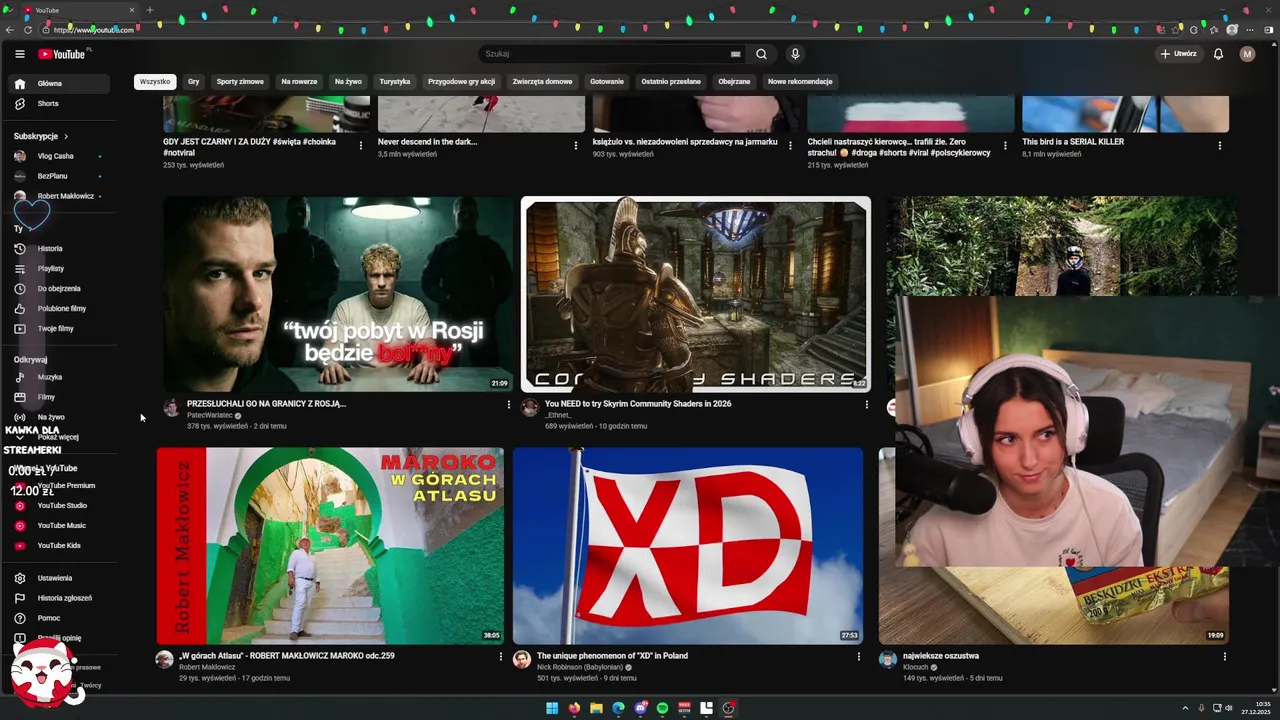1280x720 pixels.
Task: Click the browser address bar URL
Action: 94,30
